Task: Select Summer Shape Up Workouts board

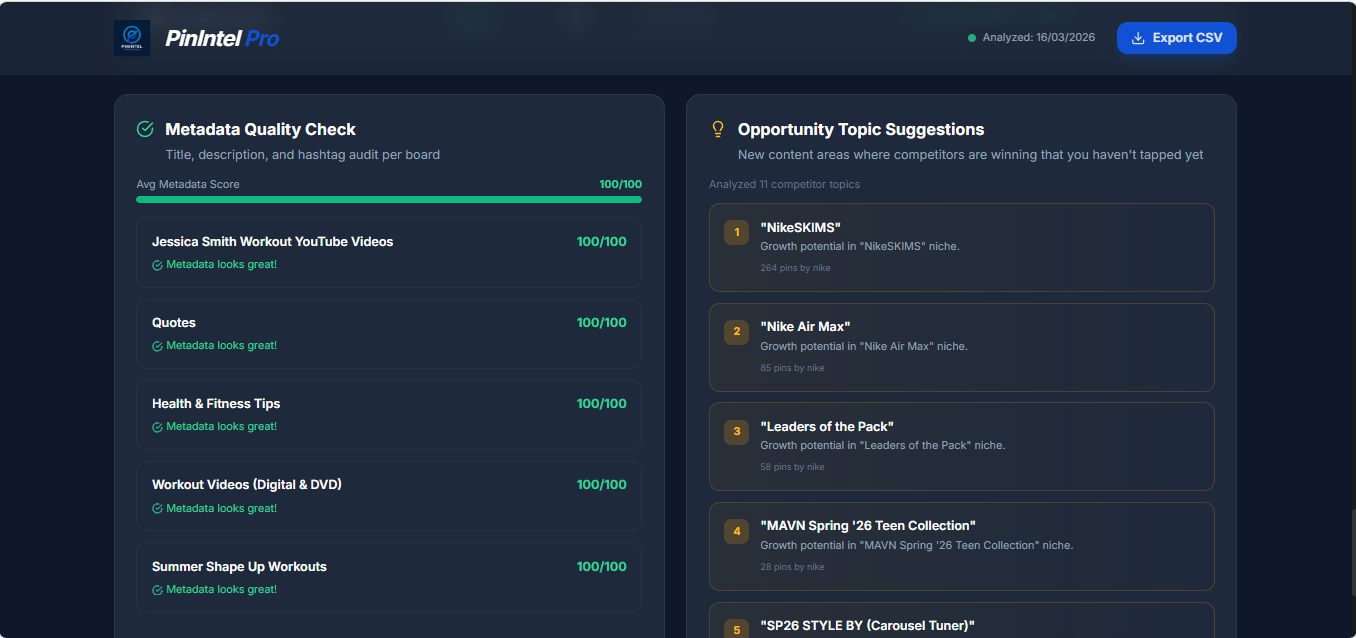Action: (x=389, y=577)
